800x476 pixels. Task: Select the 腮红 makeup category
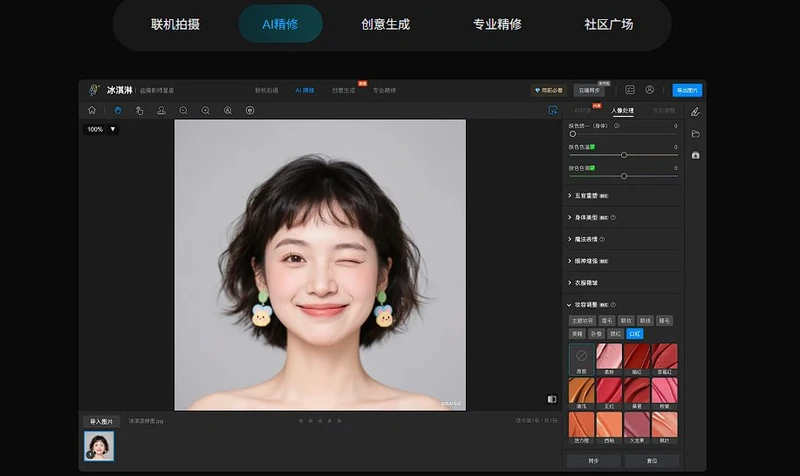coord(615,334)
